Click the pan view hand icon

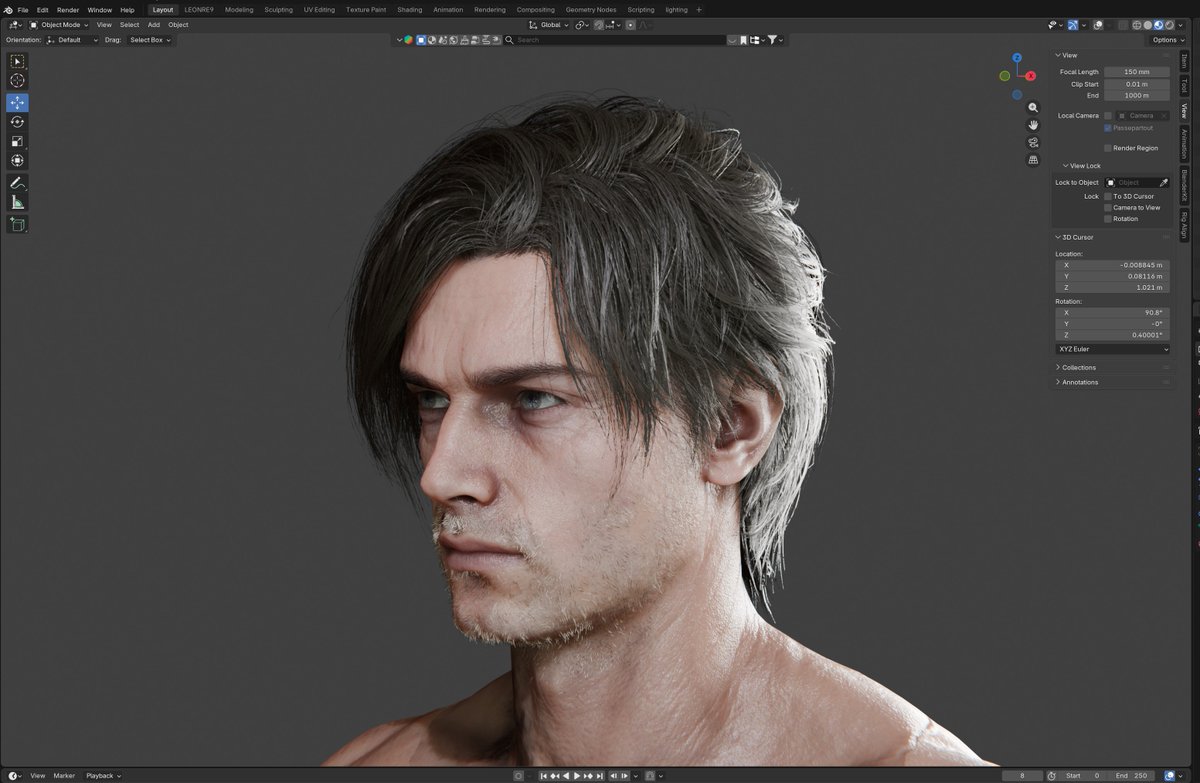click(1033, 125)
